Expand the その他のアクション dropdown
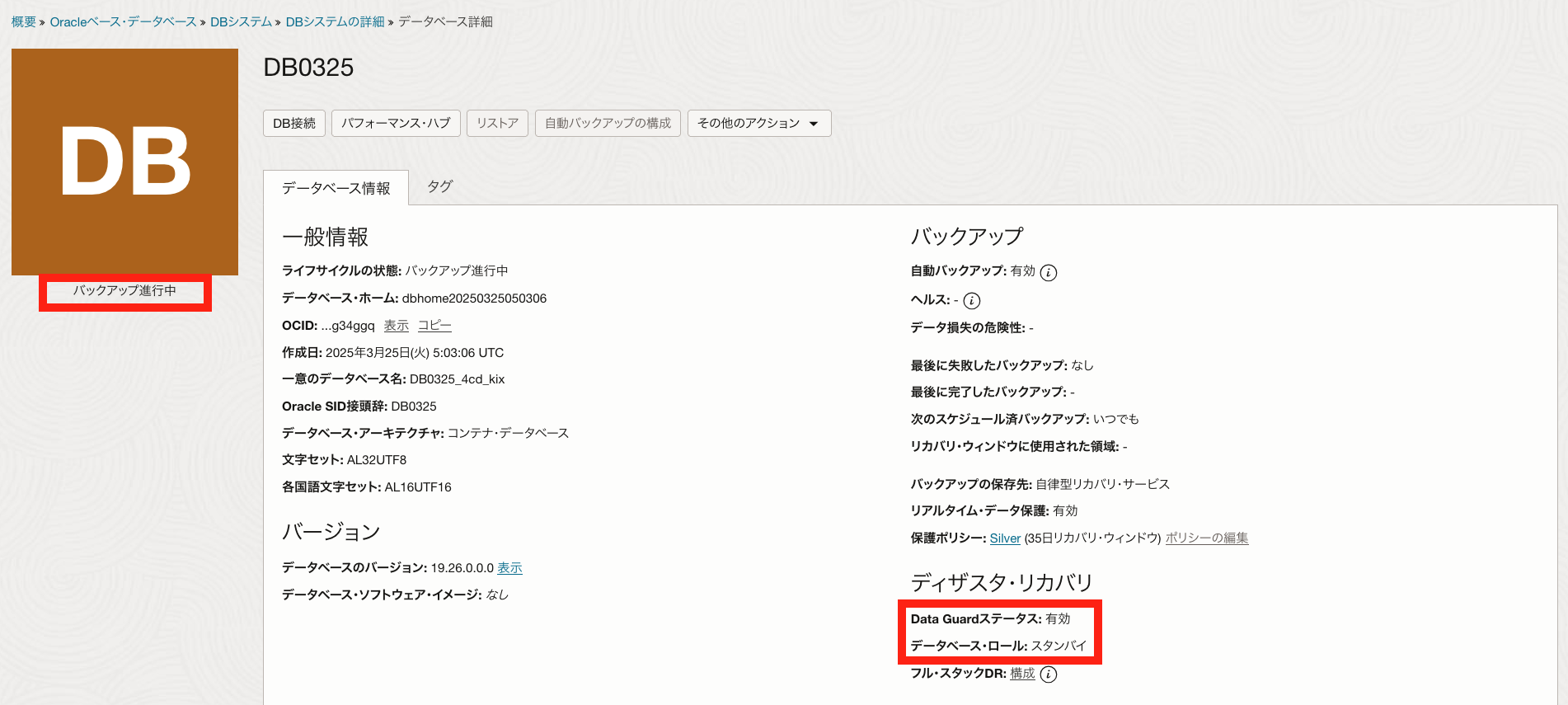The height and width of the screenshot is (705, 1568). pyautogui.click(x=758, y=123)
